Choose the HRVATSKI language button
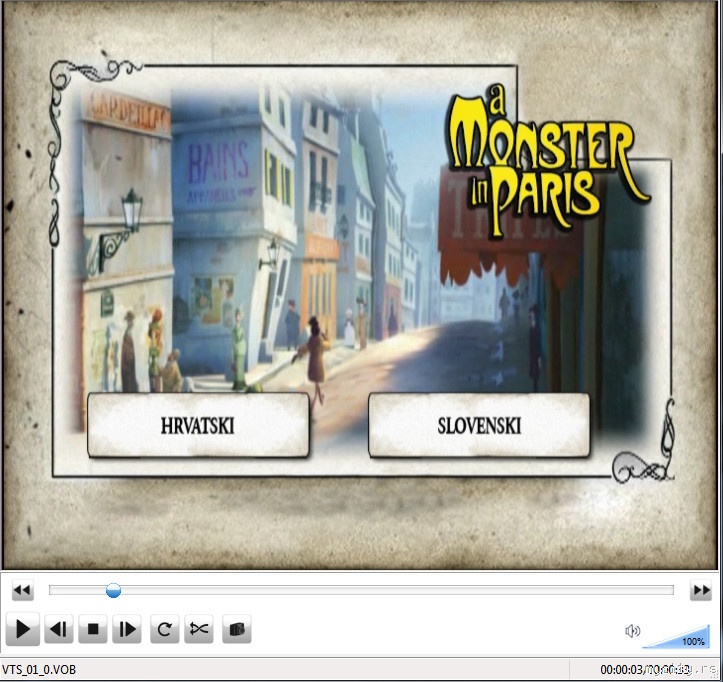723x682 pixels. pyautogui.click(x=198, y=426)
